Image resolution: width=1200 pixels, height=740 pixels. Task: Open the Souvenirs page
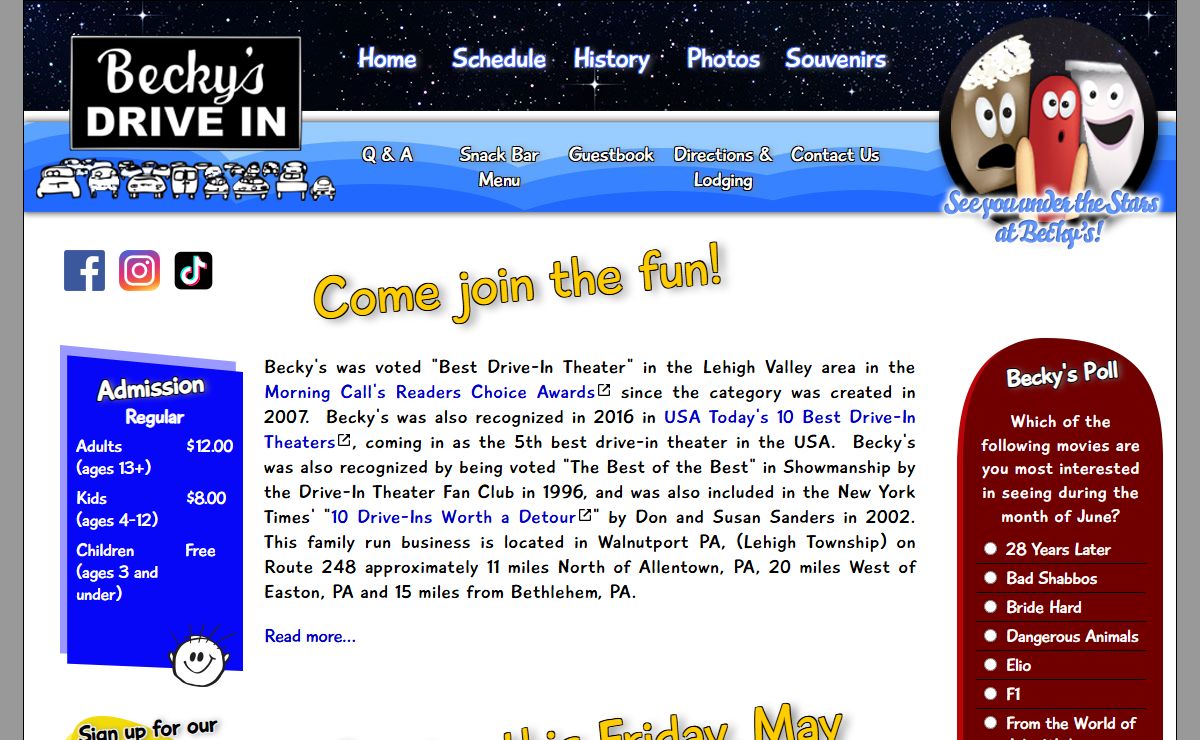pos(835,58)
